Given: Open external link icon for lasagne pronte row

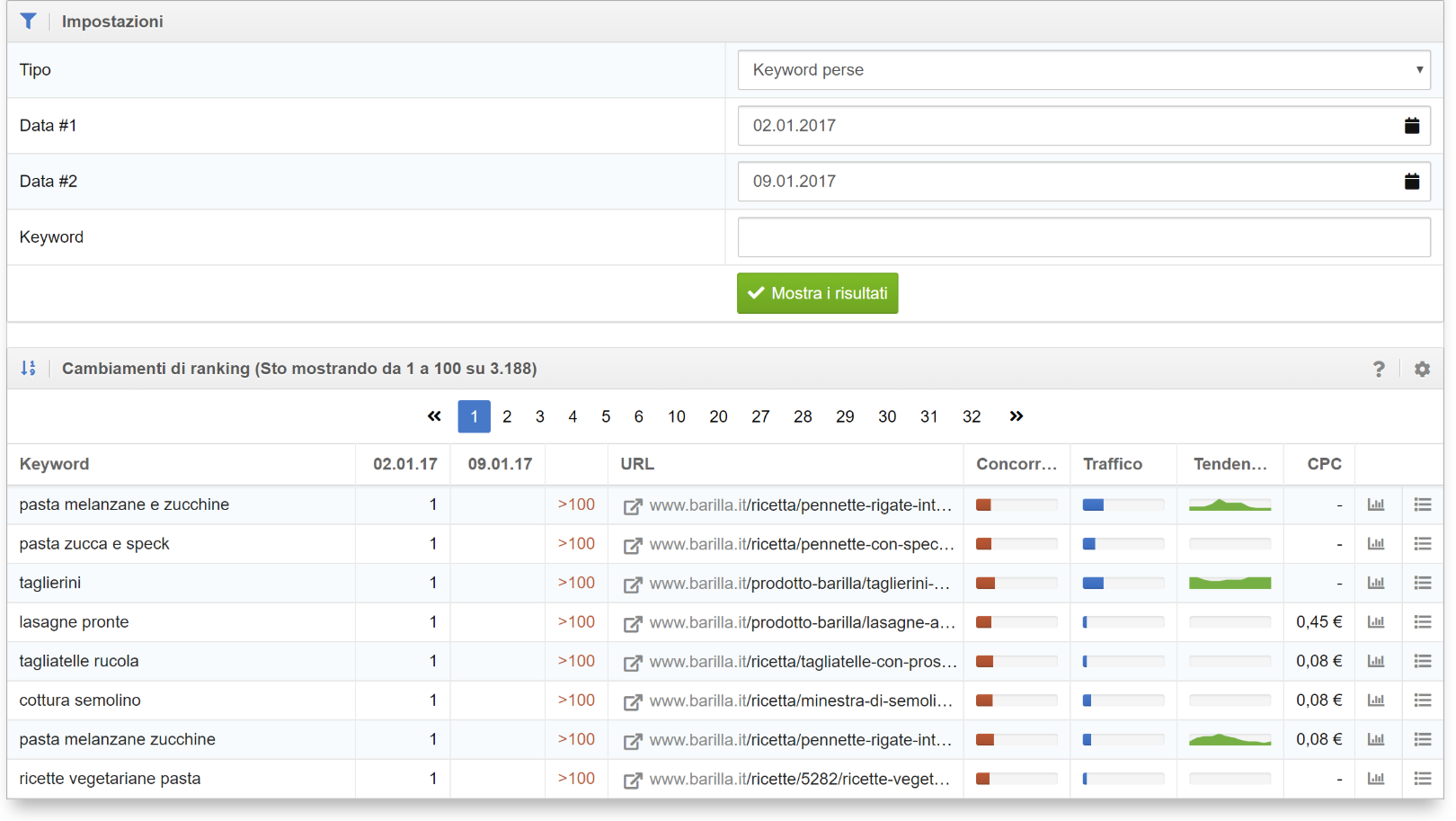Looking at the screenshot, I should point(633,623).
